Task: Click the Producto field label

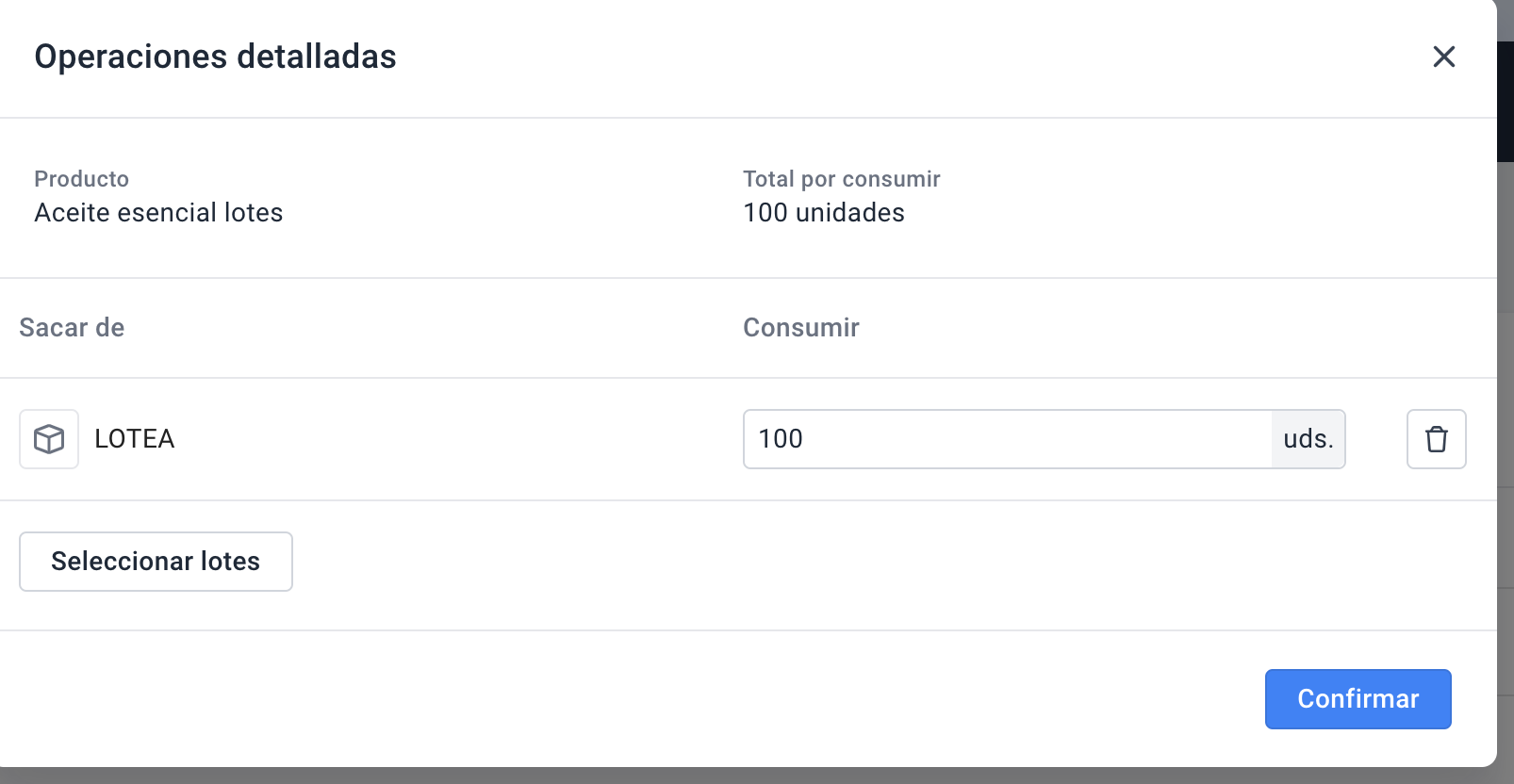Action: 82,179
